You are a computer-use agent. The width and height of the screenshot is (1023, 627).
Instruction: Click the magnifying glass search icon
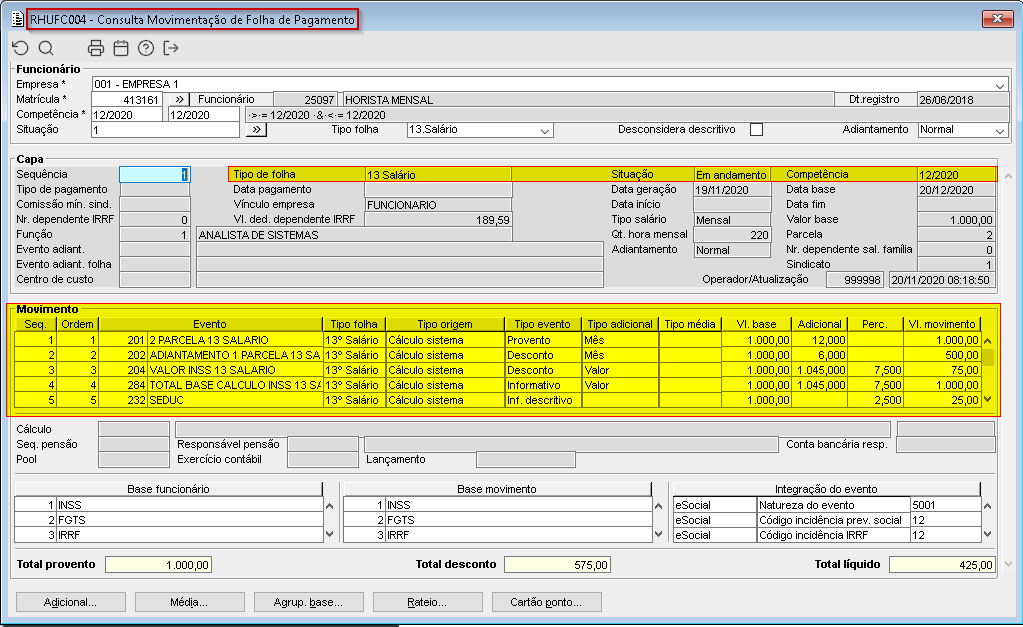pyautogui.click(x=46, y=48)
